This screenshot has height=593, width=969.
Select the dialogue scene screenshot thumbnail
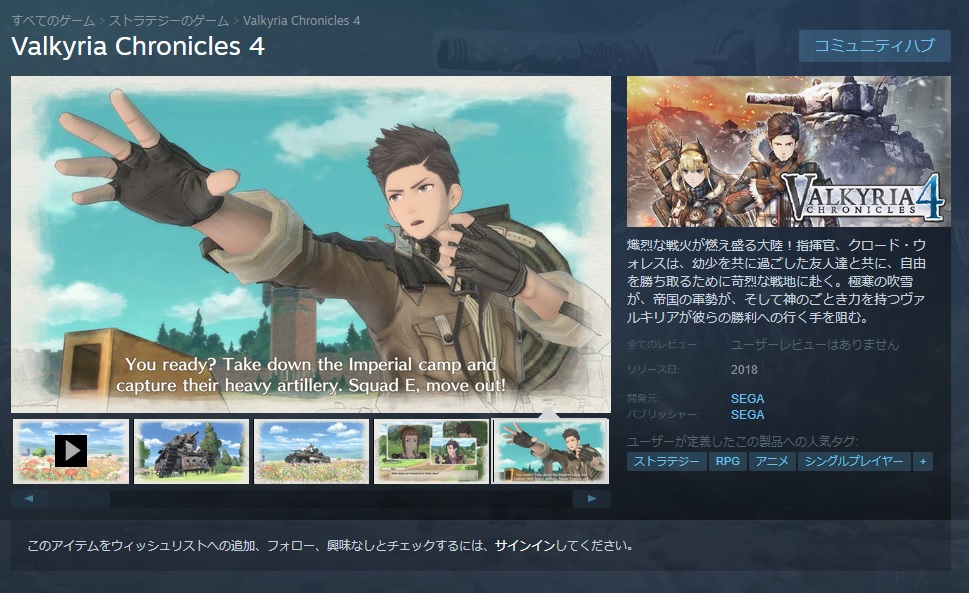click(x=431, y=451)
